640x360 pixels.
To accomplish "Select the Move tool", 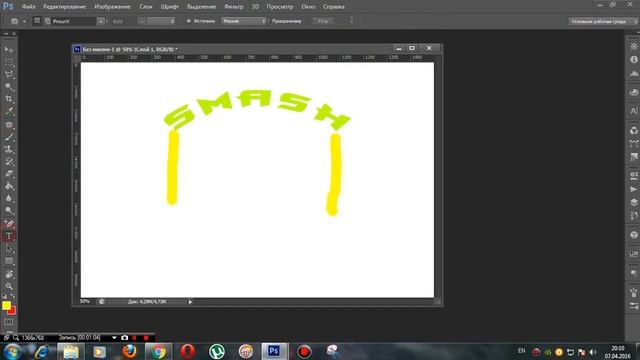I will [9, 50].
